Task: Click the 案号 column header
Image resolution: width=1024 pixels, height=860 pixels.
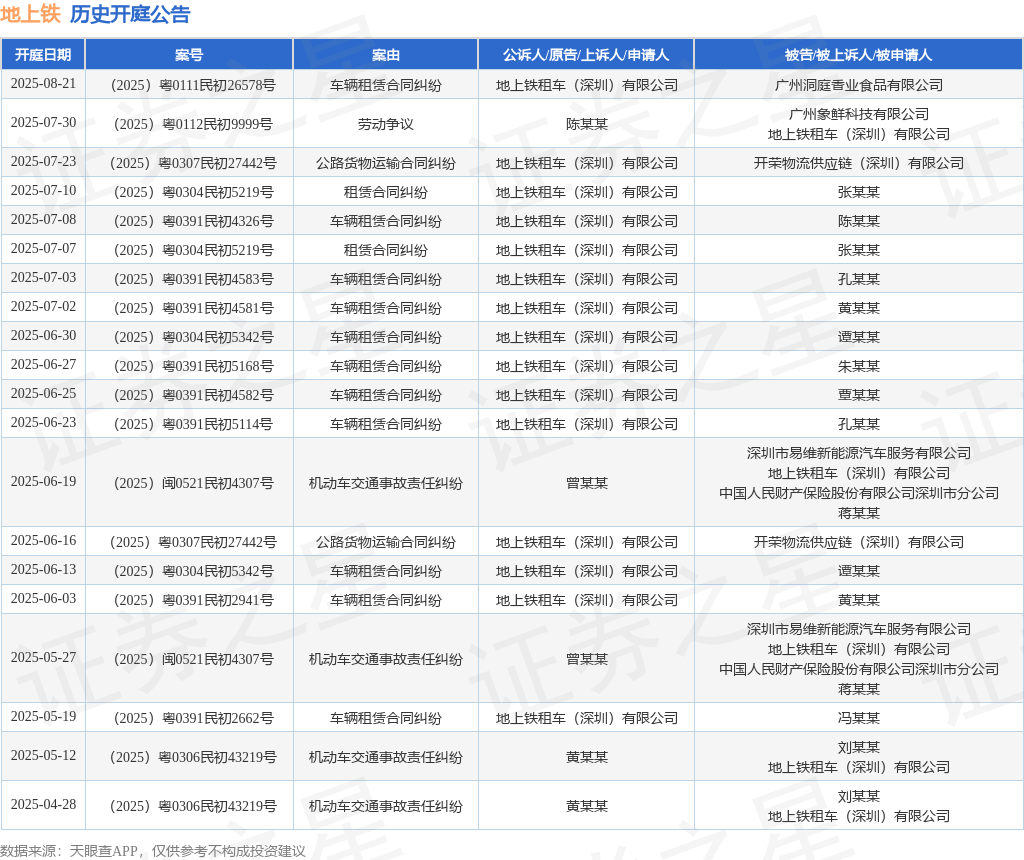Action: click(189, 55)
